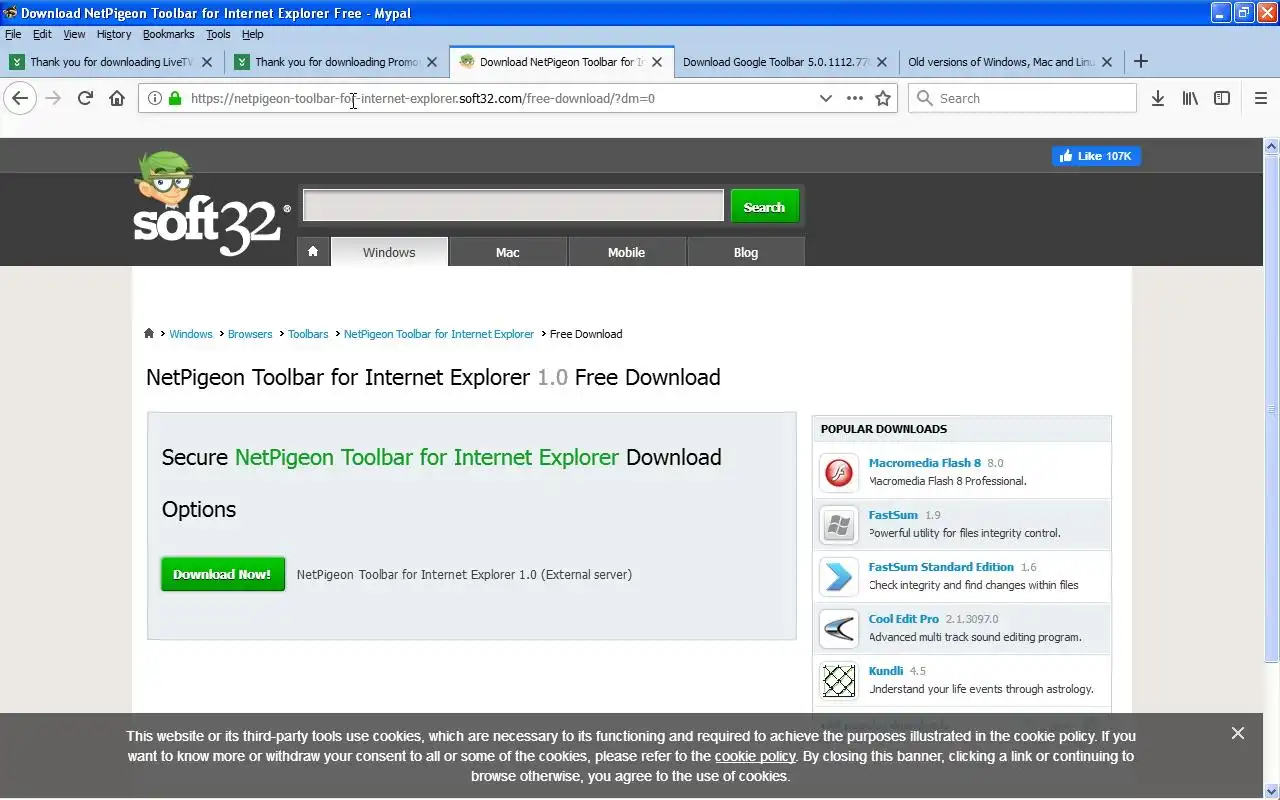
Task: Open a new tab with plus button
Action: pyautogui.click(x=1141, y=61)
